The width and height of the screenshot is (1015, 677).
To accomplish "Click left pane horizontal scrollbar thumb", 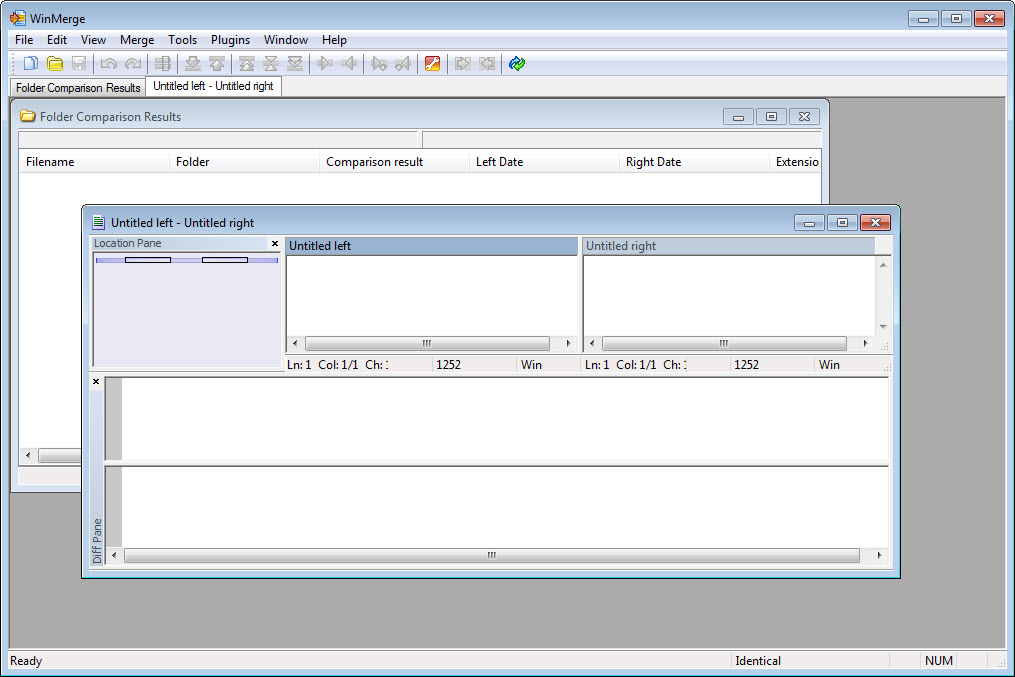I will [427, 344].
